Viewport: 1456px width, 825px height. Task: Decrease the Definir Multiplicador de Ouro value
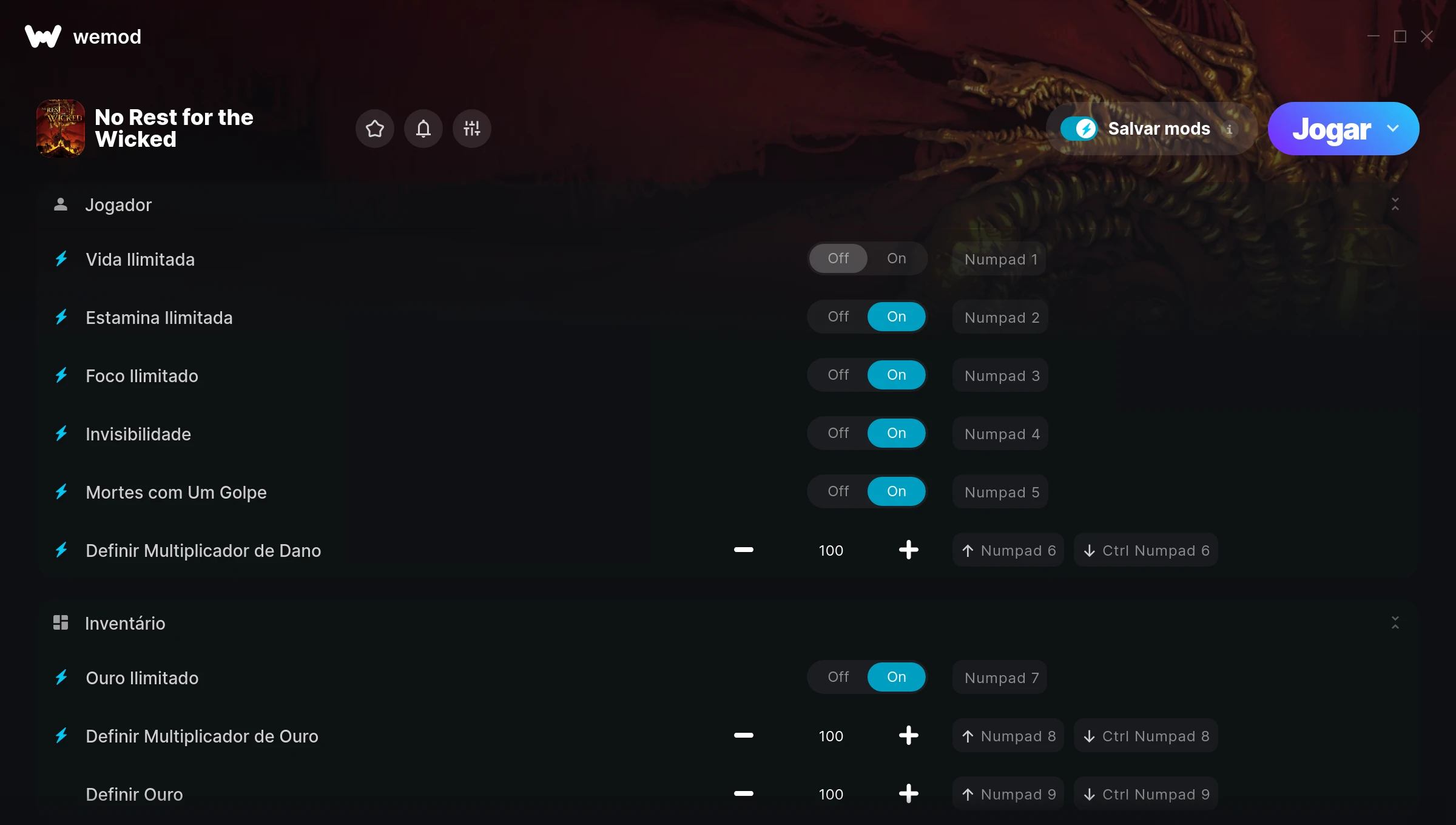(744, 736)
